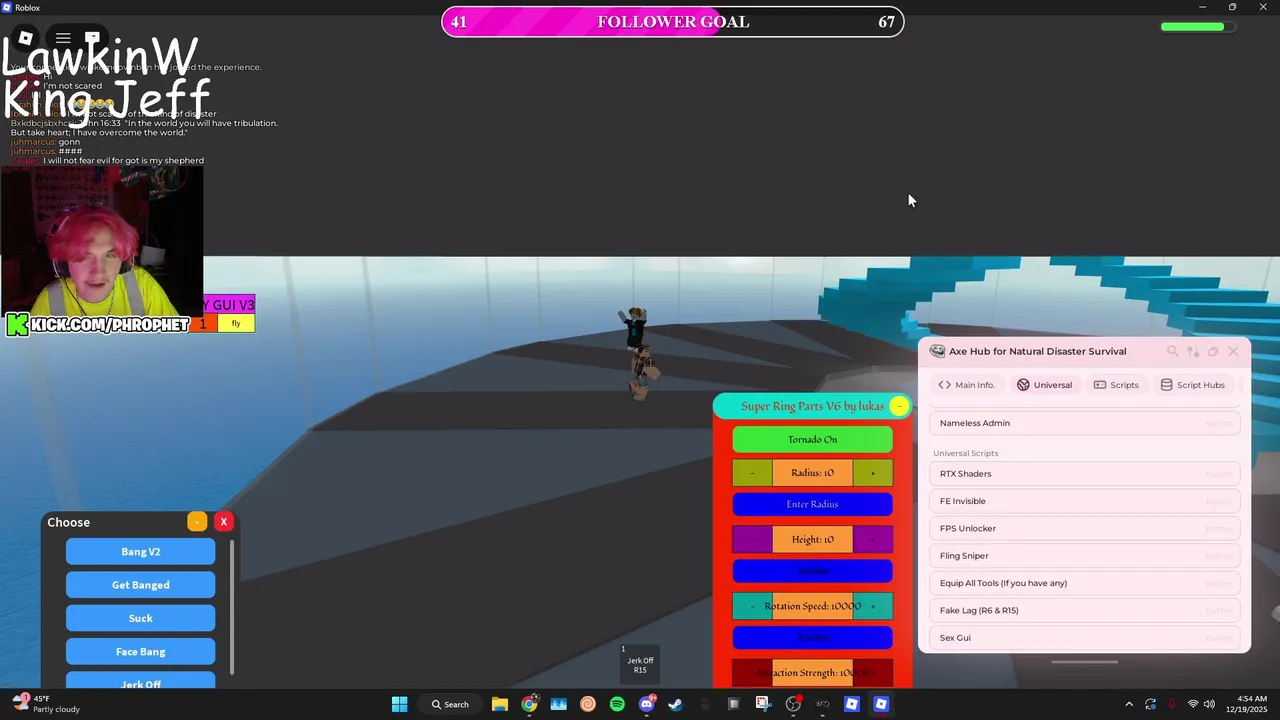
Task: Switch to the active Roblox taskbar icon
Action: 881,704
